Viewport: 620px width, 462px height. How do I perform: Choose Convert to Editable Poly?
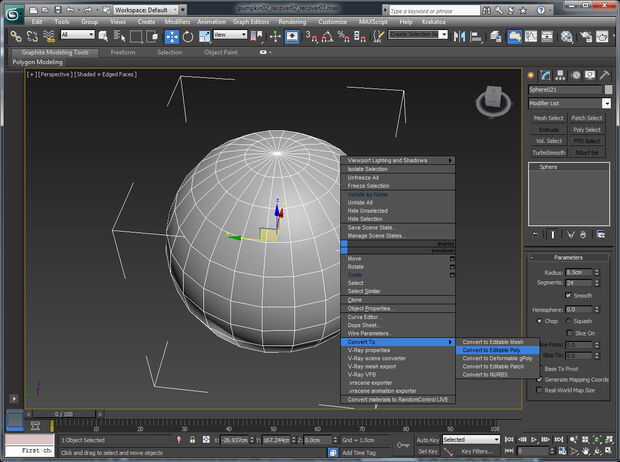tap(490, 350)
